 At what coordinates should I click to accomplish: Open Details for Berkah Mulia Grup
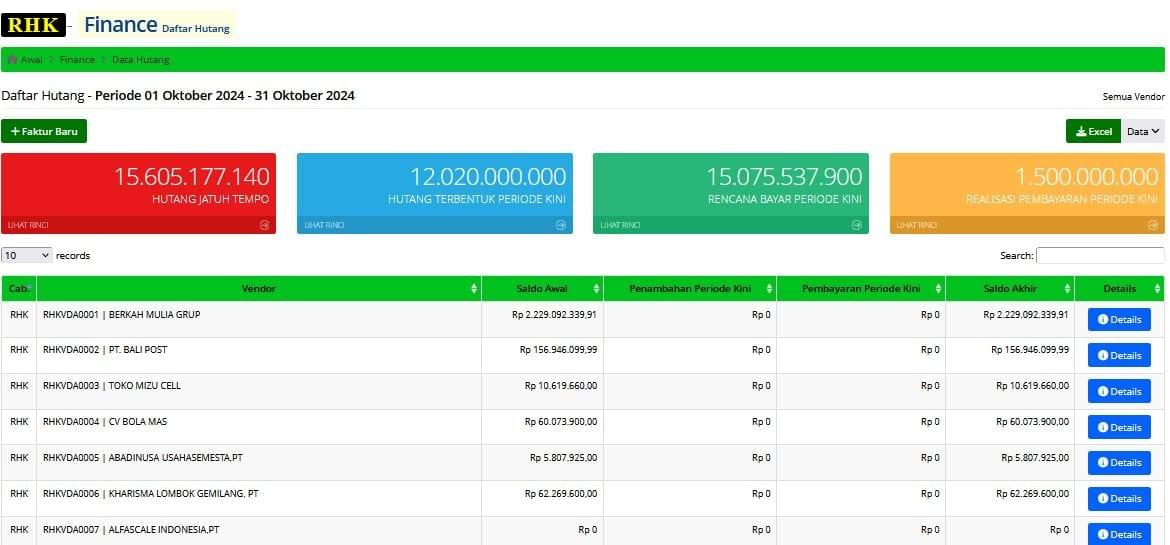coord(1119,320)
